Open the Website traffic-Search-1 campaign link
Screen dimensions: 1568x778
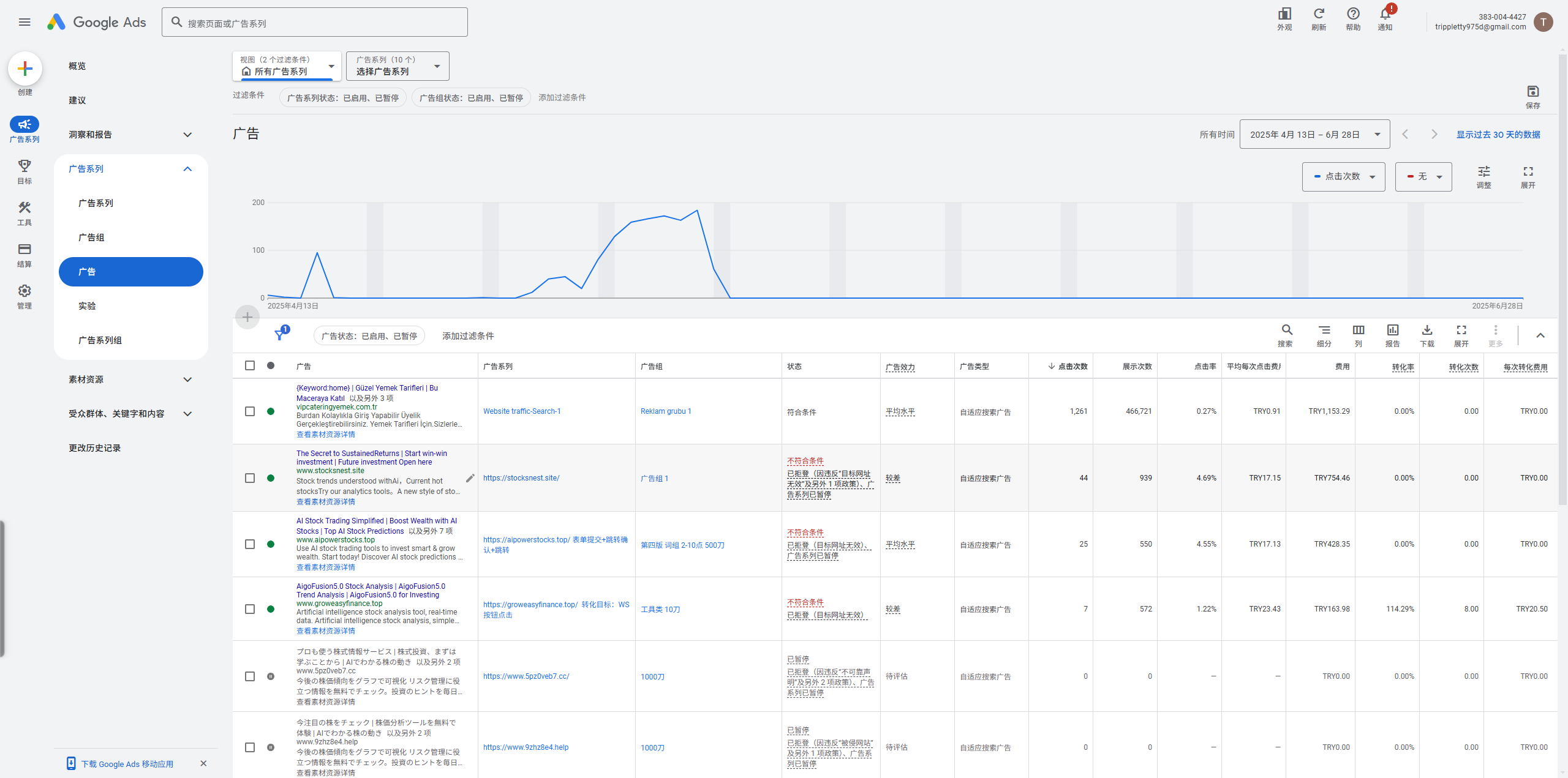[x=521, y=411]
